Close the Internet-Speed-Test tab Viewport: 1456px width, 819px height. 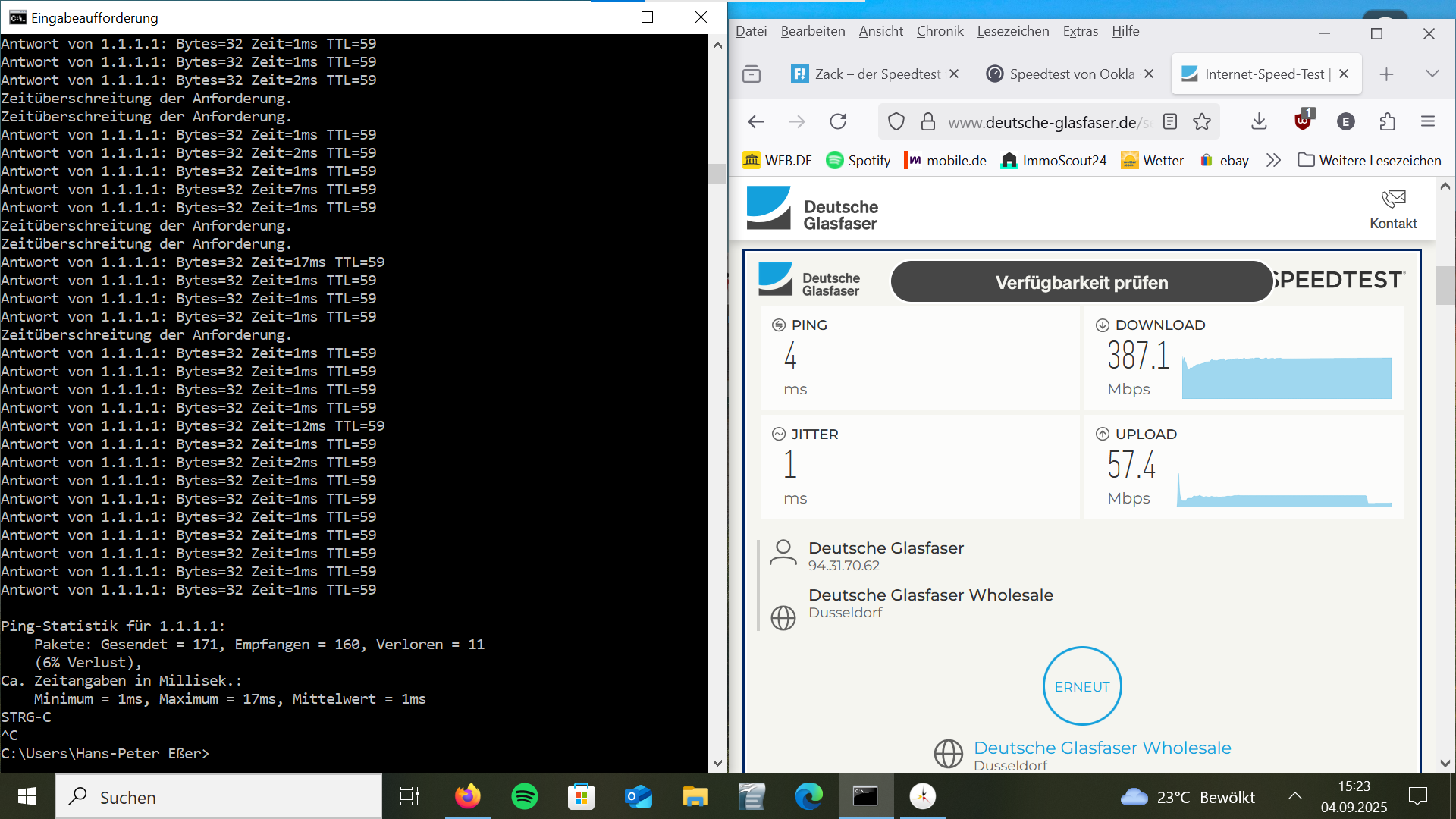pos(1344,74)
